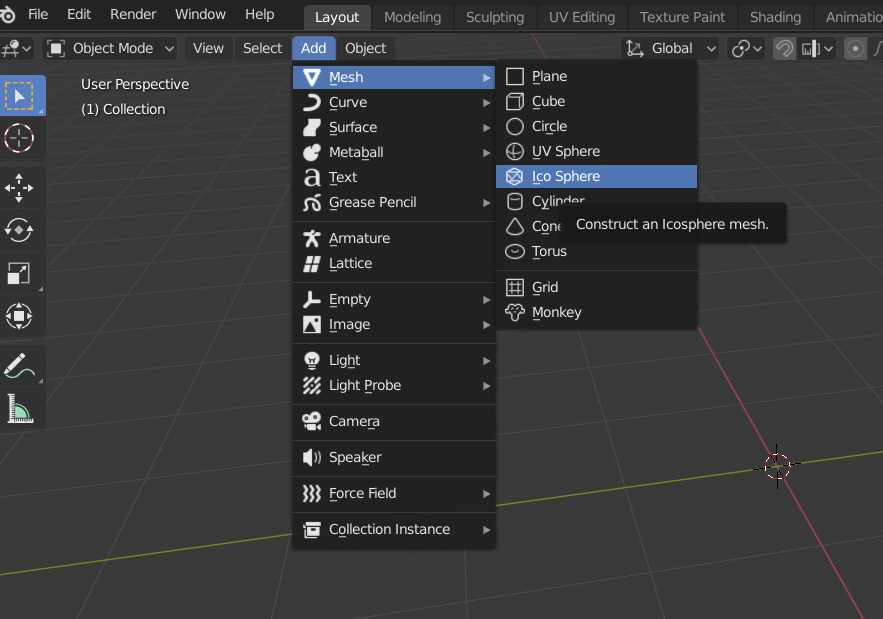Switch to the Select Box tool

[x=20, y=96]
